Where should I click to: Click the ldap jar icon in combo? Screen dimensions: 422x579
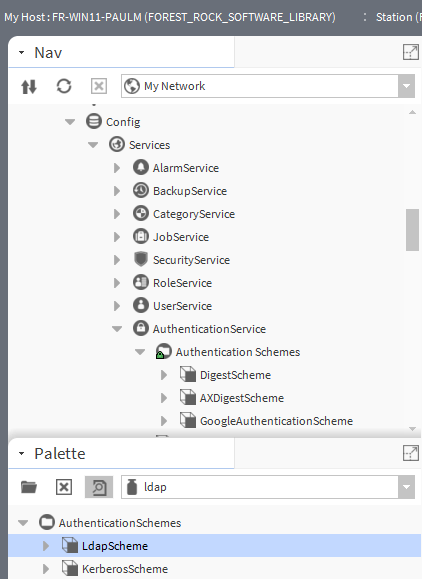point(132,487)
